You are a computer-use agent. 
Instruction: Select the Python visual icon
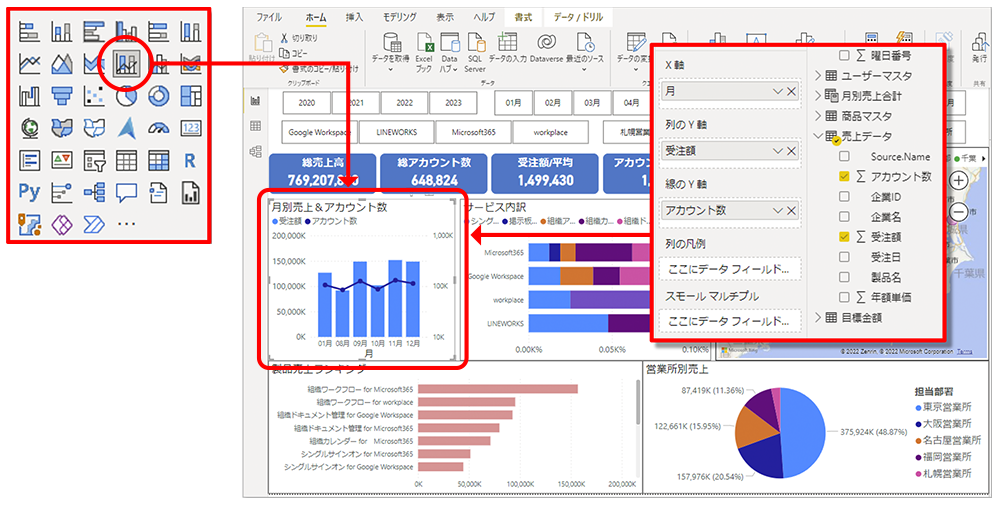tap(29, 192)
